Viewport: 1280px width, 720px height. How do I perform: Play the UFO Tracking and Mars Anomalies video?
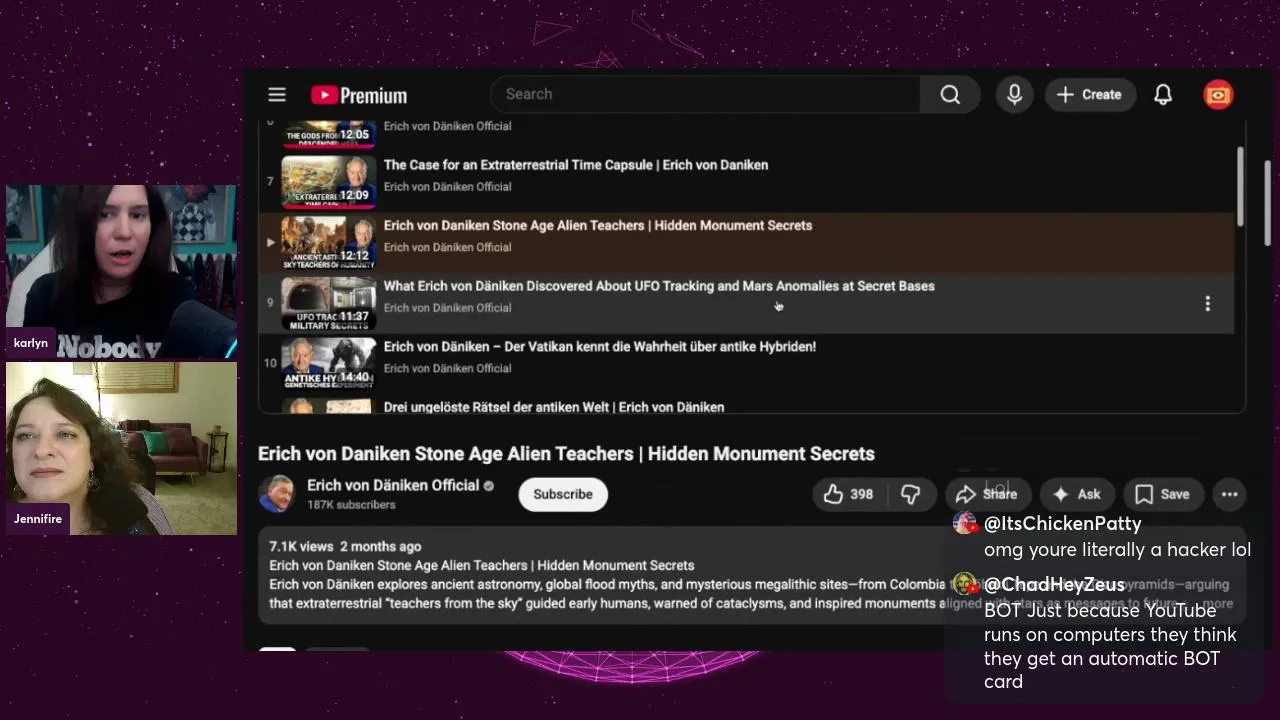[x=659, y=286]
